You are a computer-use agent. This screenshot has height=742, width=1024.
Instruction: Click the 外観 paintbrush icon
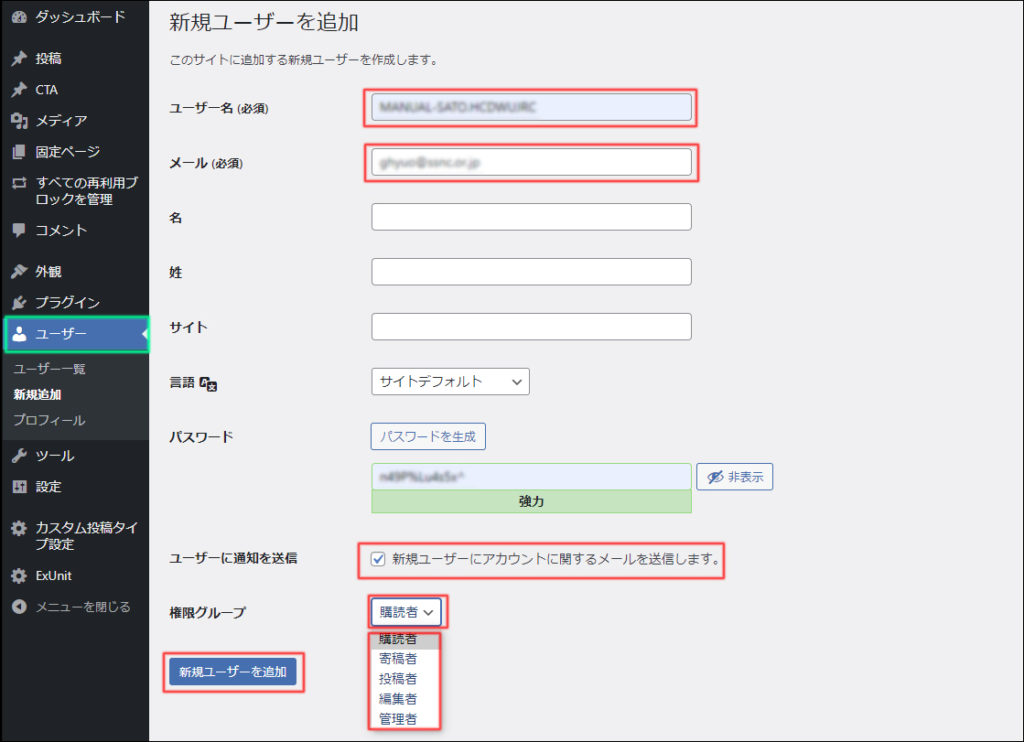pos(19,272)
